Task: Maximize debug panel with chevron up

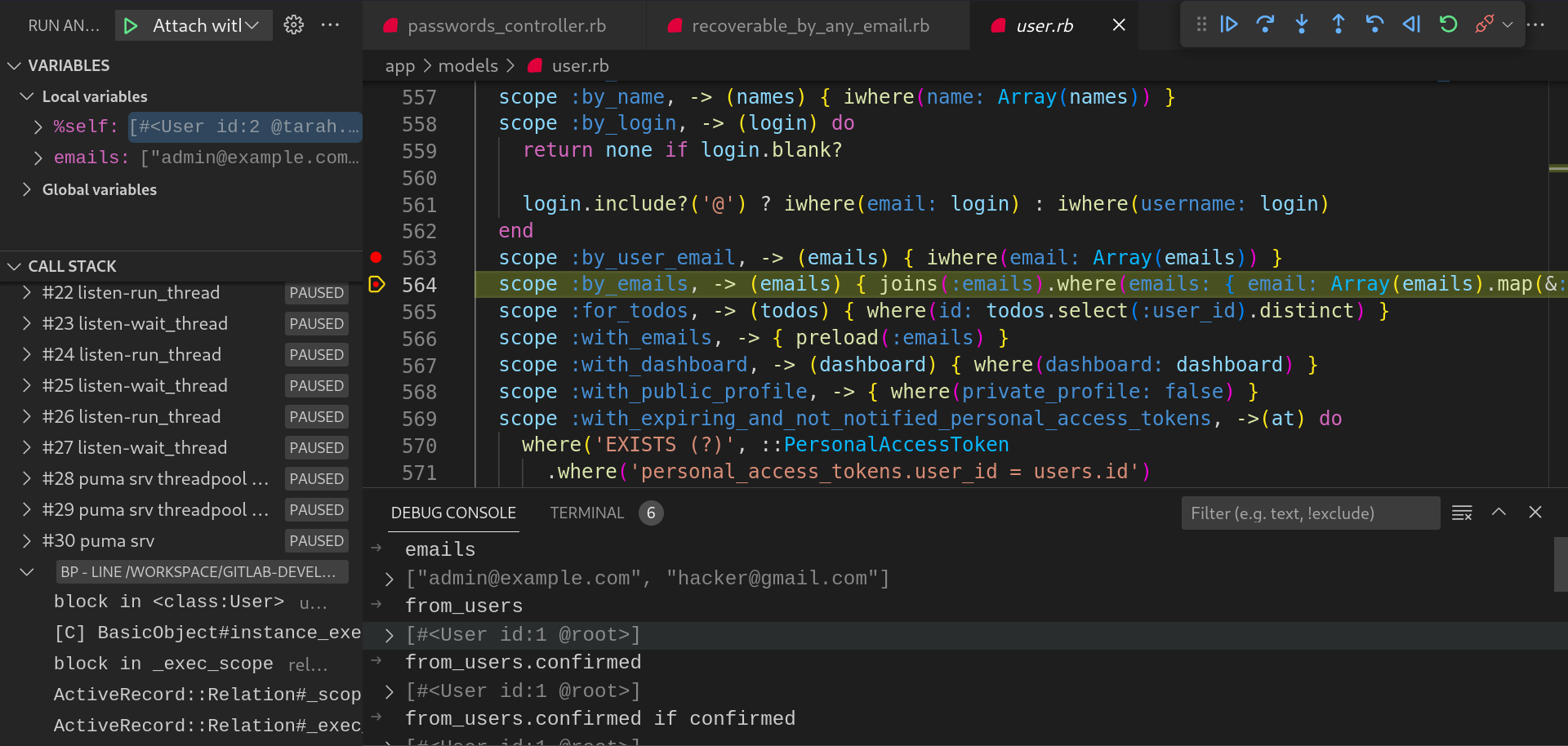Action: [x=1499, y=513]
